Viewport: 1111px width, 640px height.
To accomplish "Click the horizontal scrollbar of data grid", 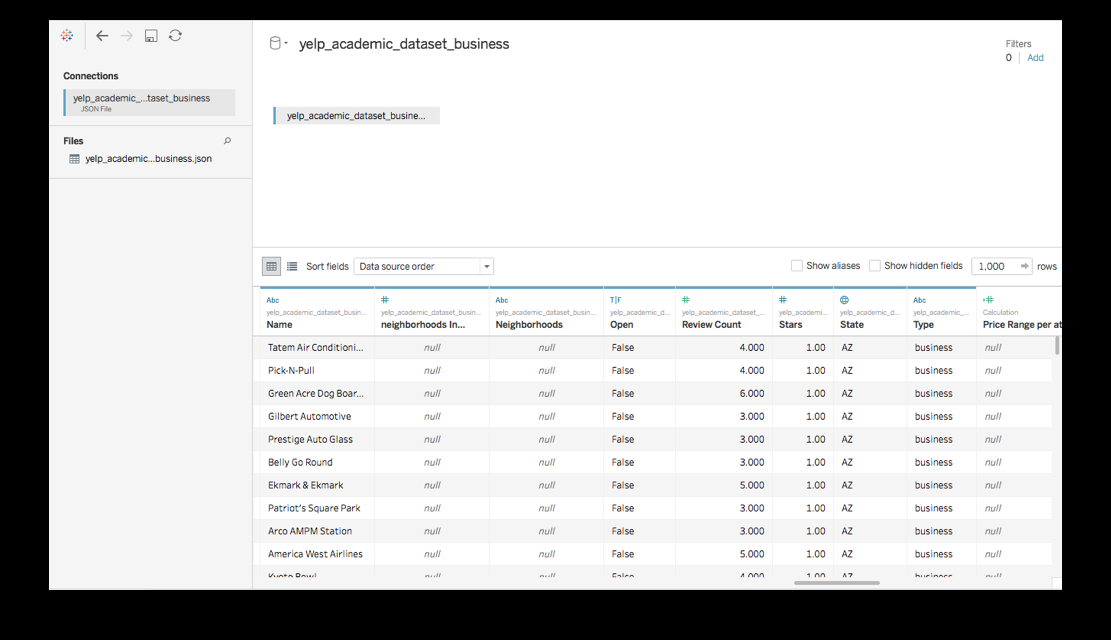I will 837,583.
